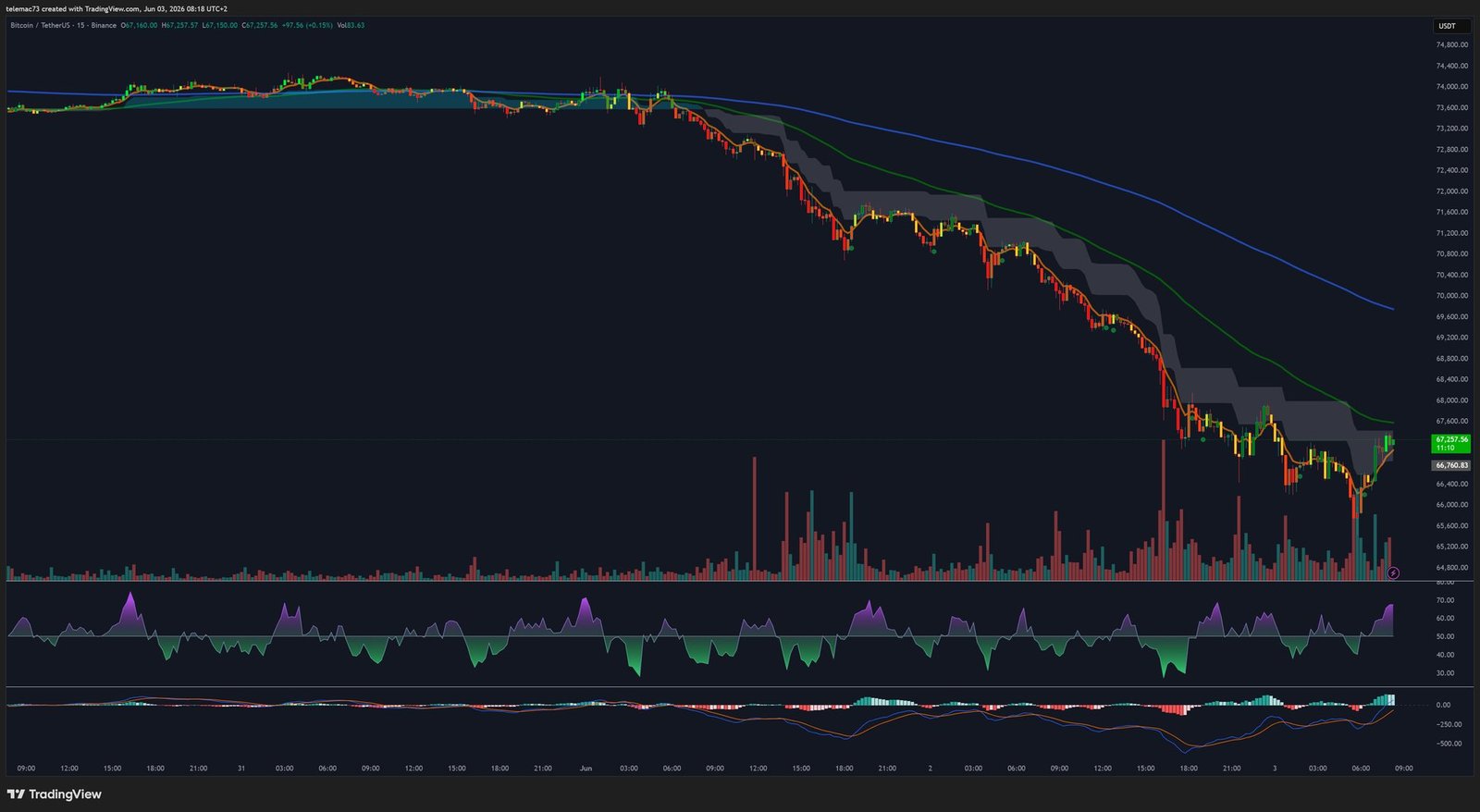Click the 70,000.00 price axis label
The width and height of the screenshot is (1480, 812).
[1451, 296]
